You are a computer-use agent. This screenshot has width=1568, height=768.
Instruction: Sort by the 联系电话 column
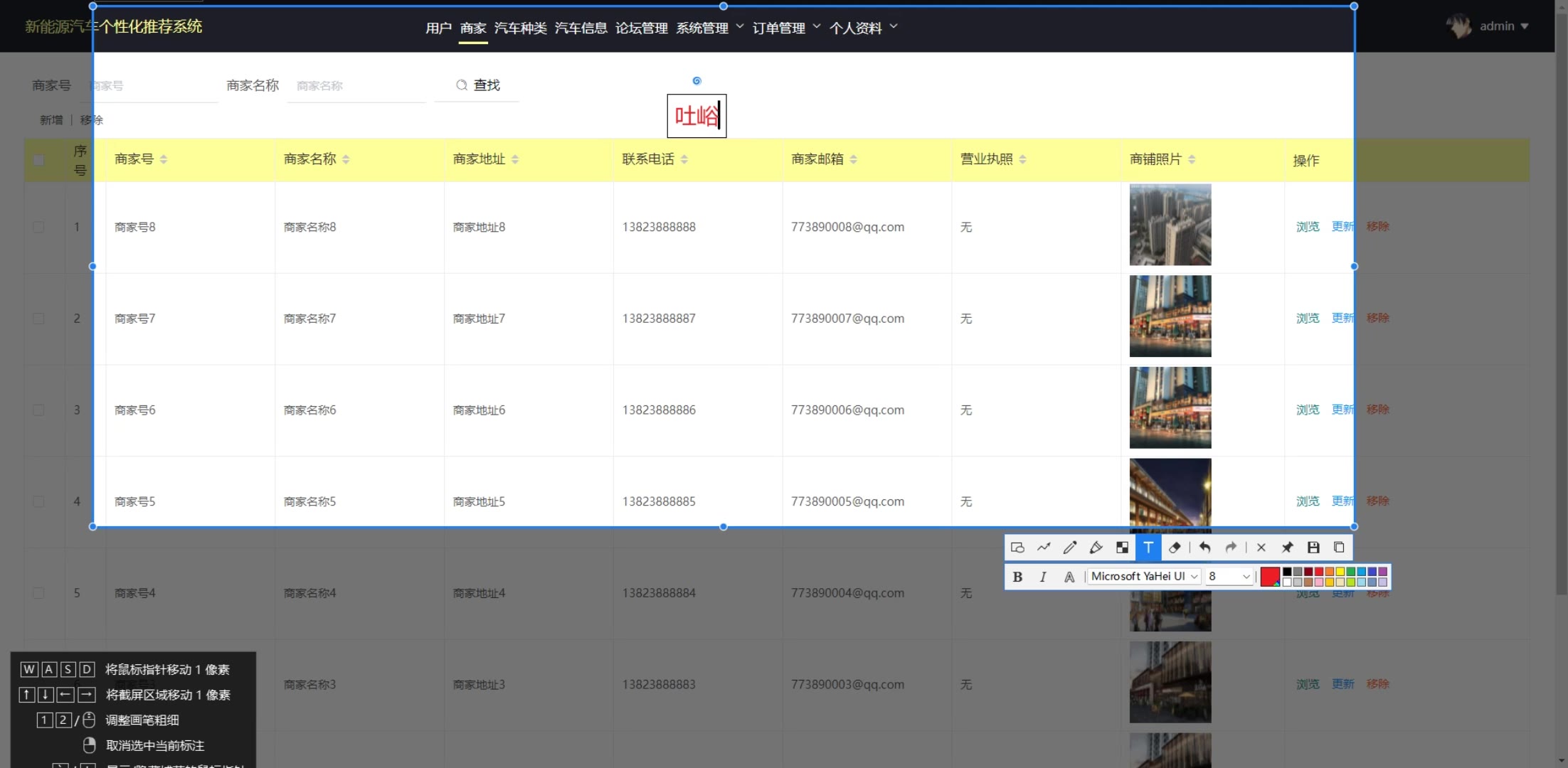tap(684, 159)
